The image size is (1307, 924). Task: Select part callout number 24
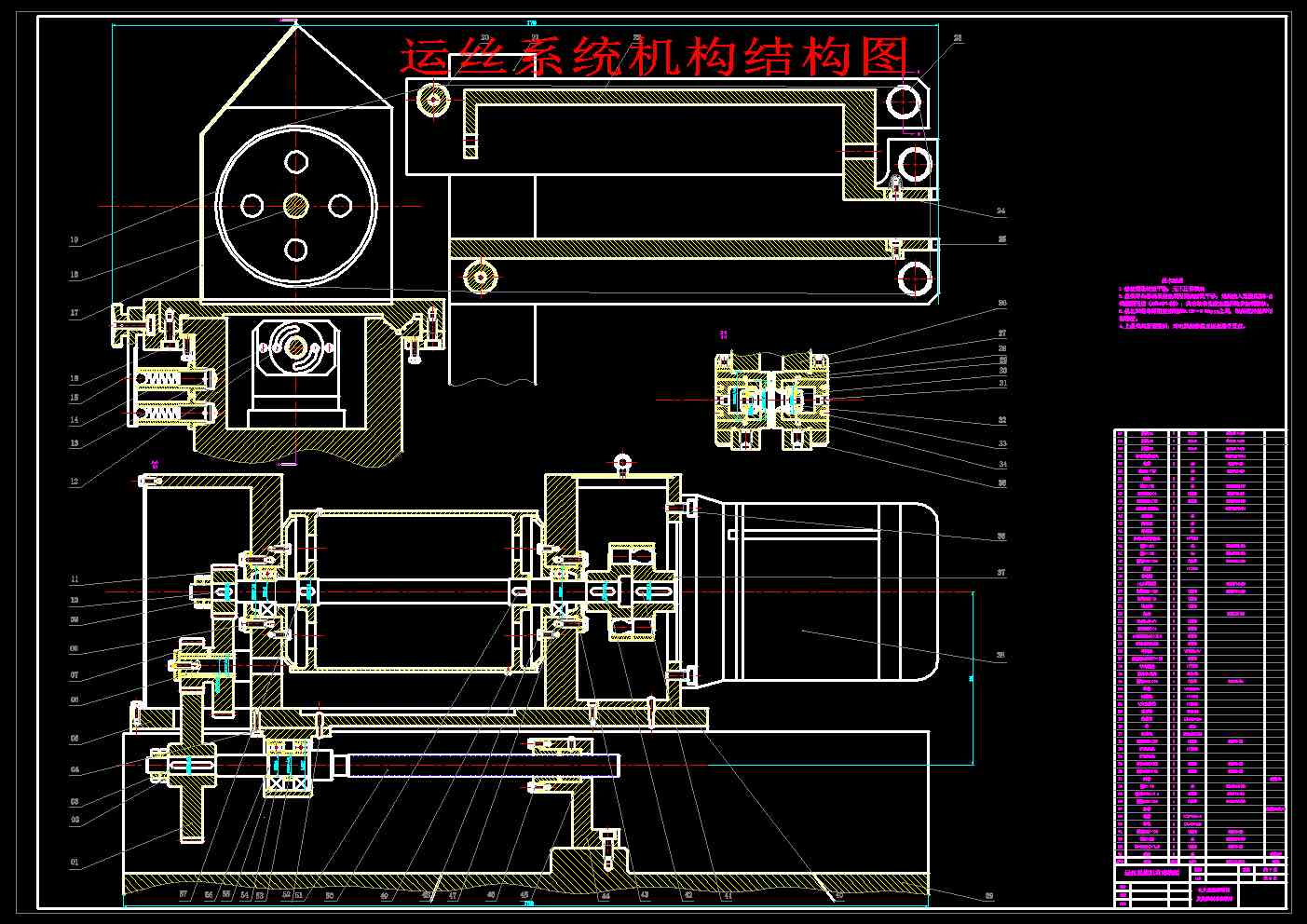pyautogui.click(x=1001, y=211)
